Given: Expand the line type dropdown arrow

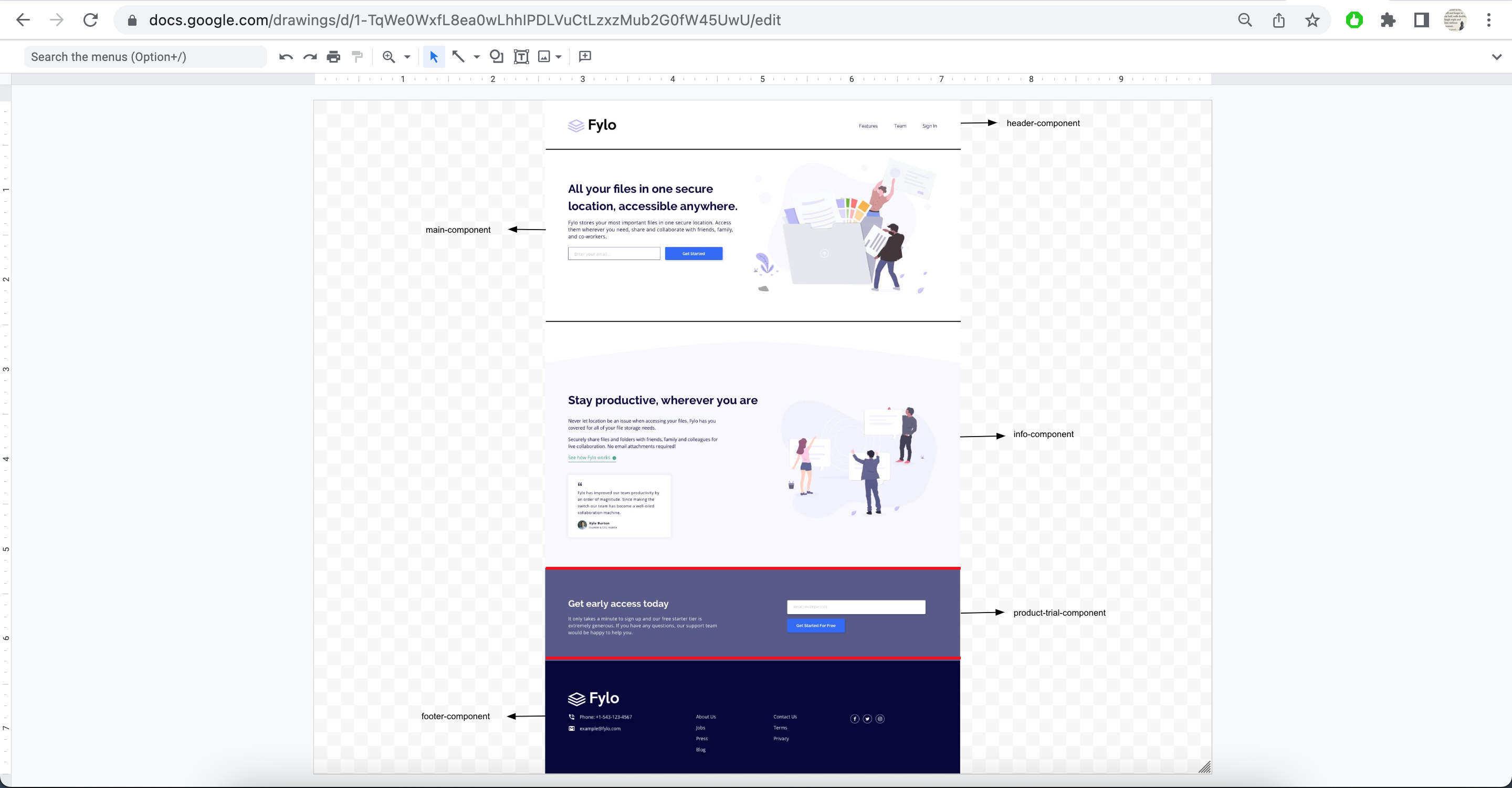Looking at the screenshot, I should point(477,57).
